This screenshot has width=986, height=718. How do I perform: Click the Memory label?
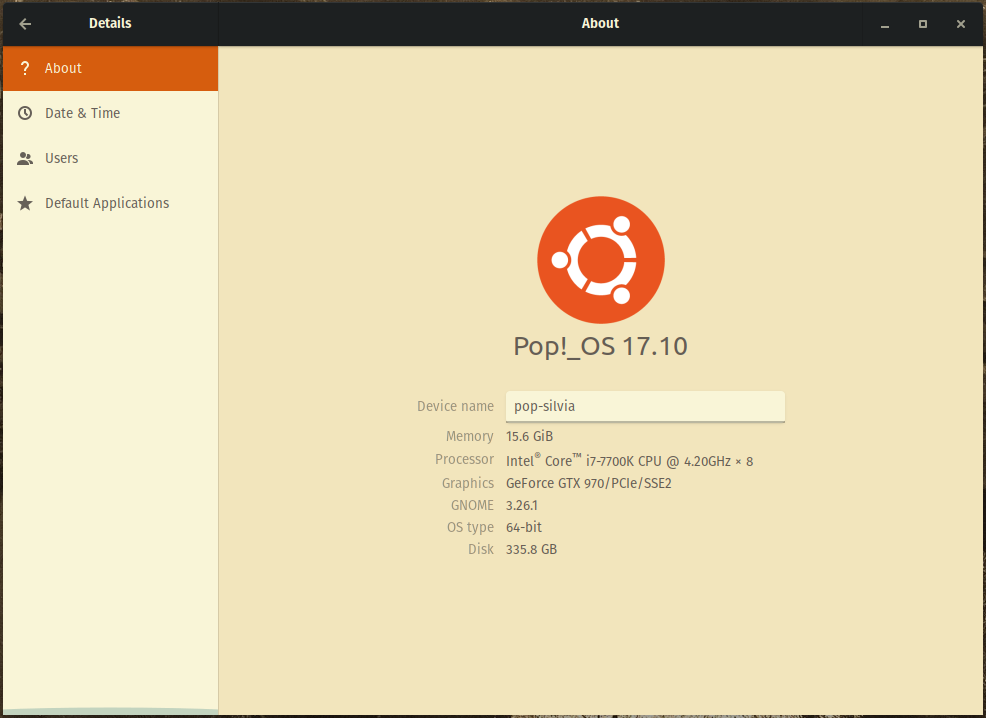(470, 436)
